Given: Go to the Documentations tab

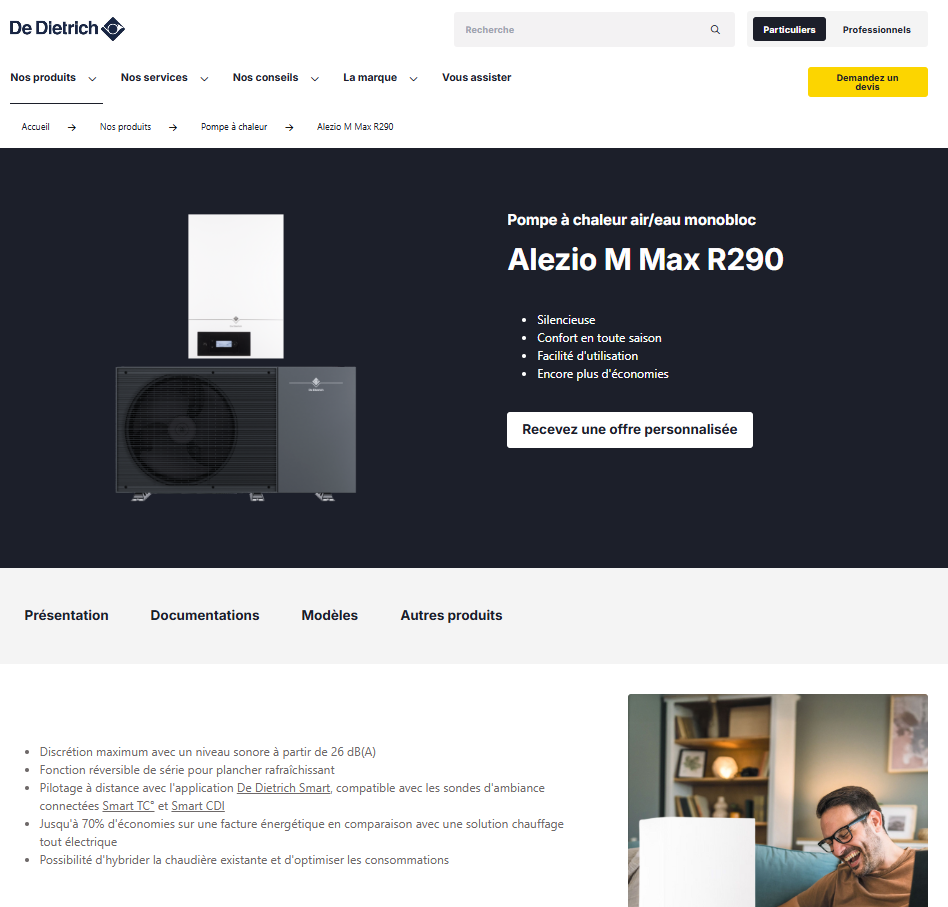Looking at the screenshot, I should pos(205,615).
